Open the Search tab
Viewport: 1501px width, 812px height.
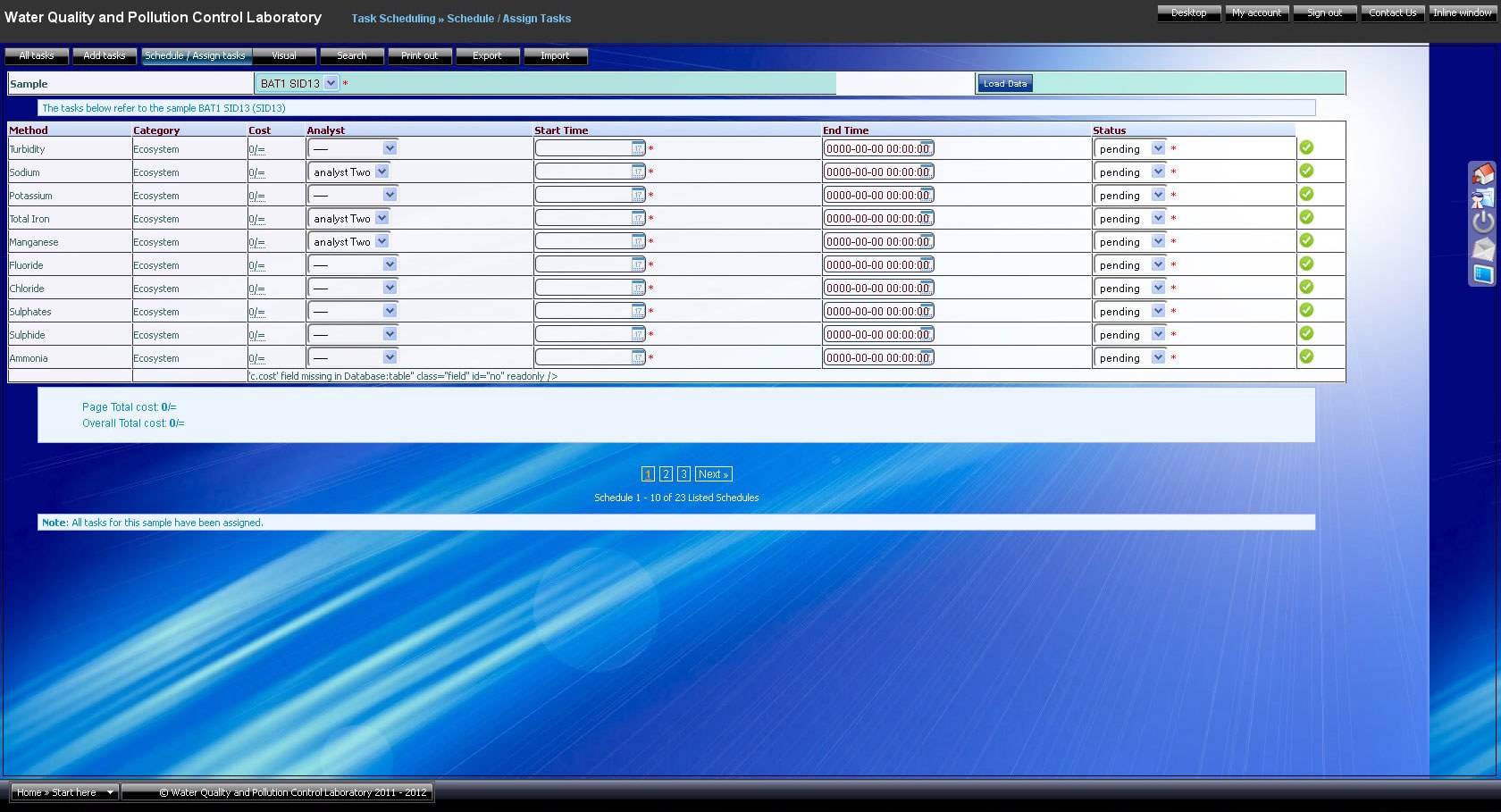[x=352, y=55]
